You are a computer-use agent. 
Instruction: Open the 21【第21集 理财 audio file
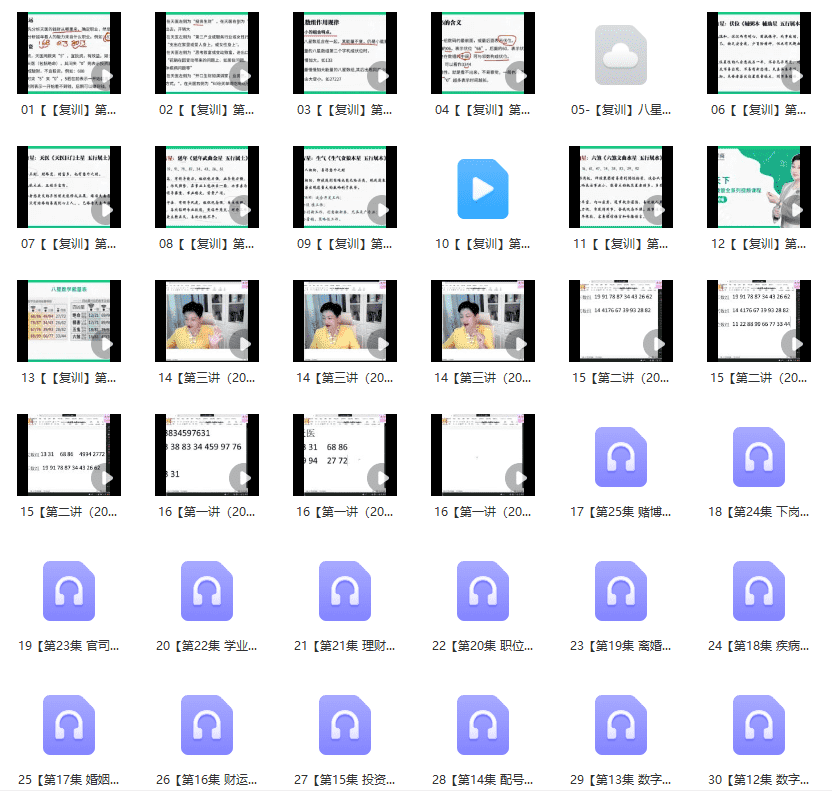[x=345, y=591]
